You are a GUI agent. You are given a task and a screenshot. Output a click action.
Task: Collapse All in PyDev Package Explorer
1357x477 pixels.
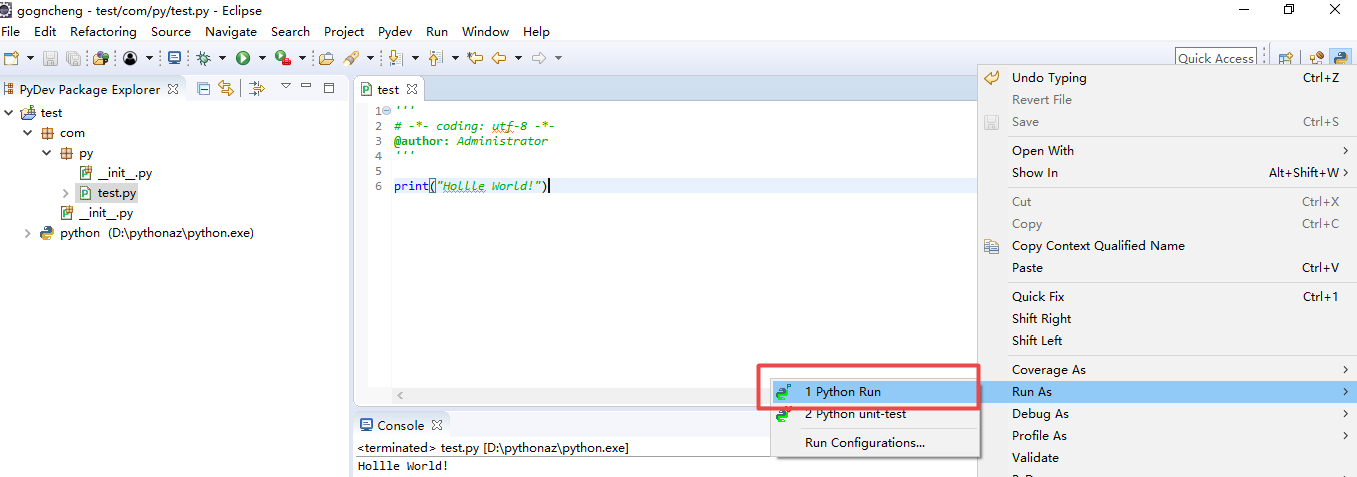tap(203, 88)
